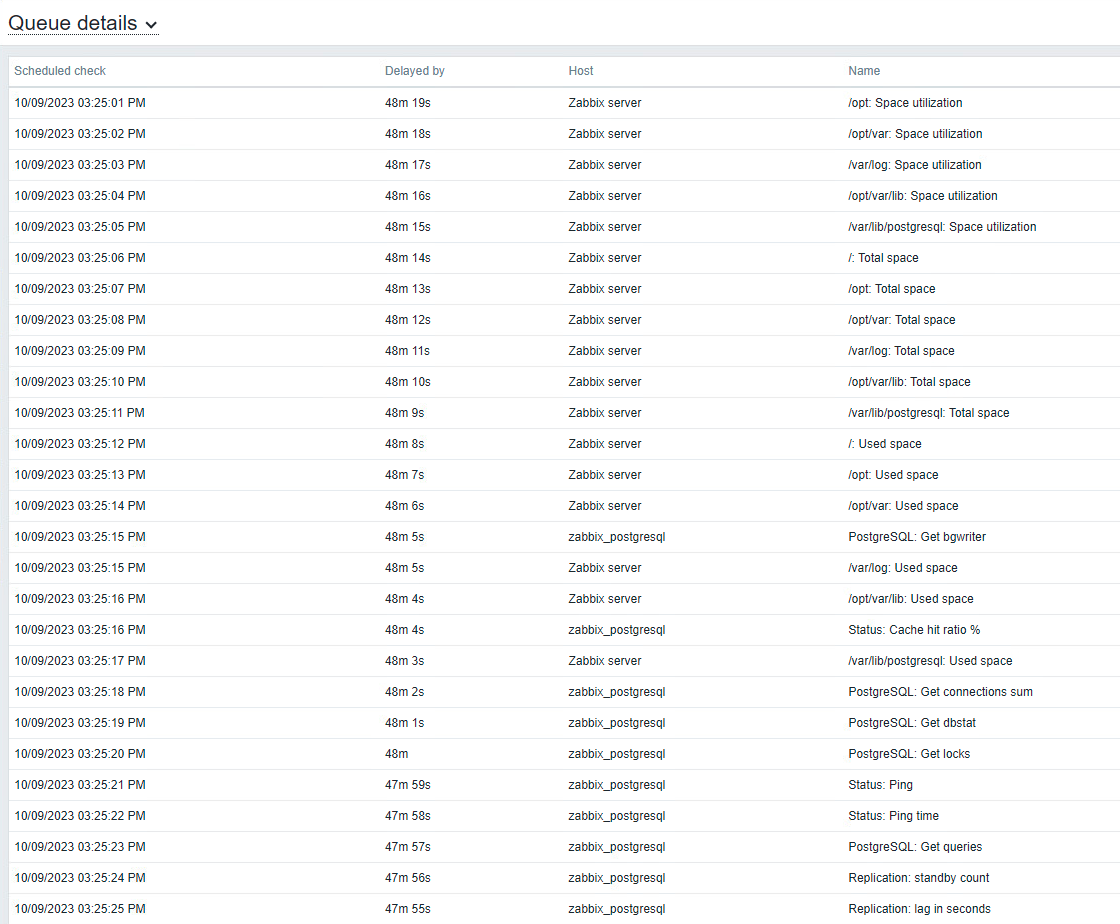Select item 'PostgreSQL: Get connections sum'
The image size is (1120, 924).
[941, 692]
